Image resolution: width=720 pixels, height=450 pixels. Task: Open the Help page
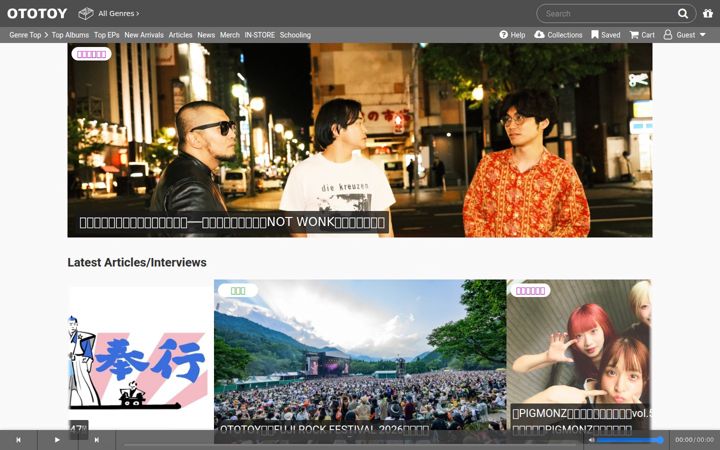512,35
